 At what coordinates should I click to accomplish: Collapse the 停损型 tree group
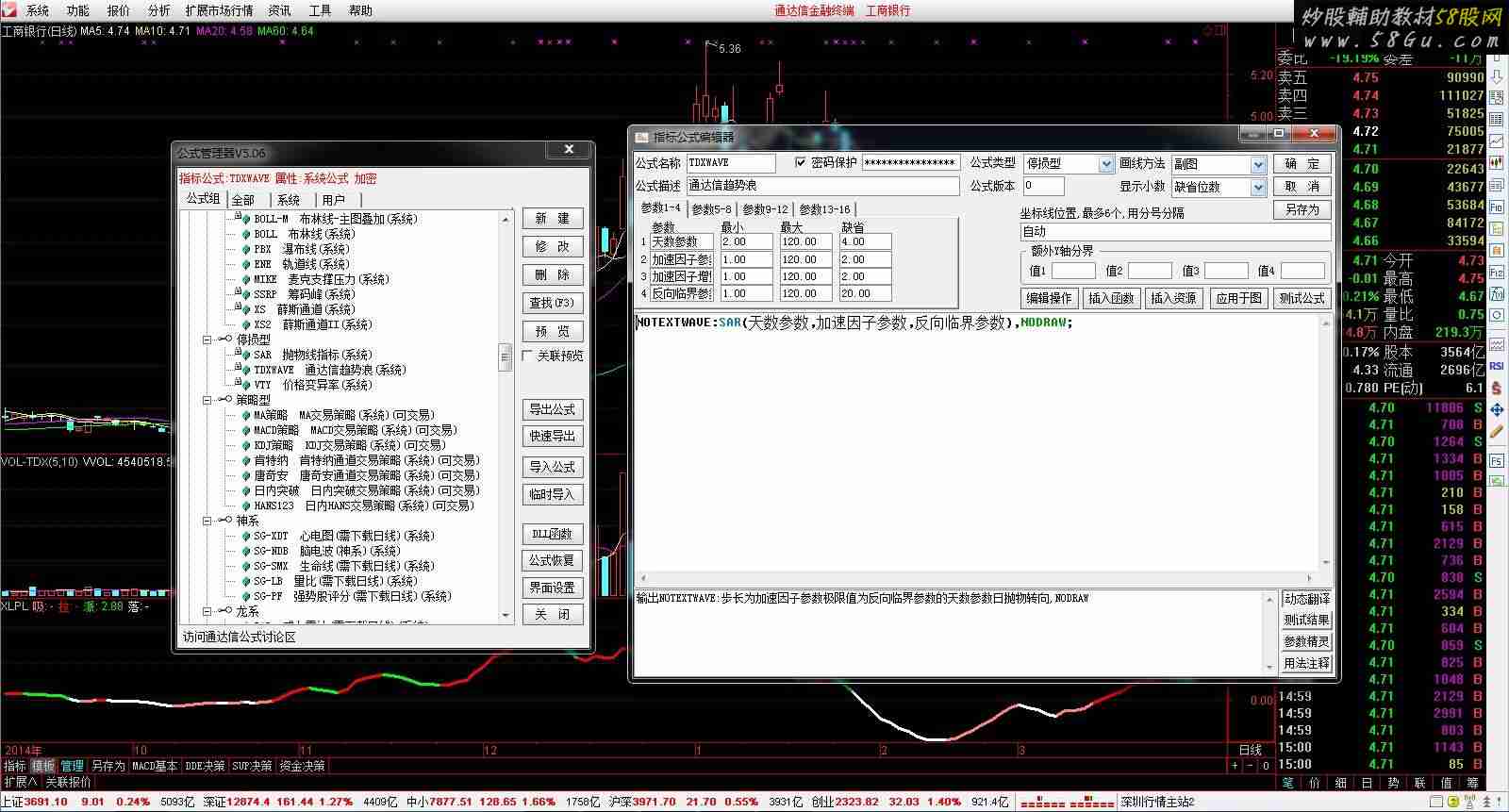click(207, 340)
